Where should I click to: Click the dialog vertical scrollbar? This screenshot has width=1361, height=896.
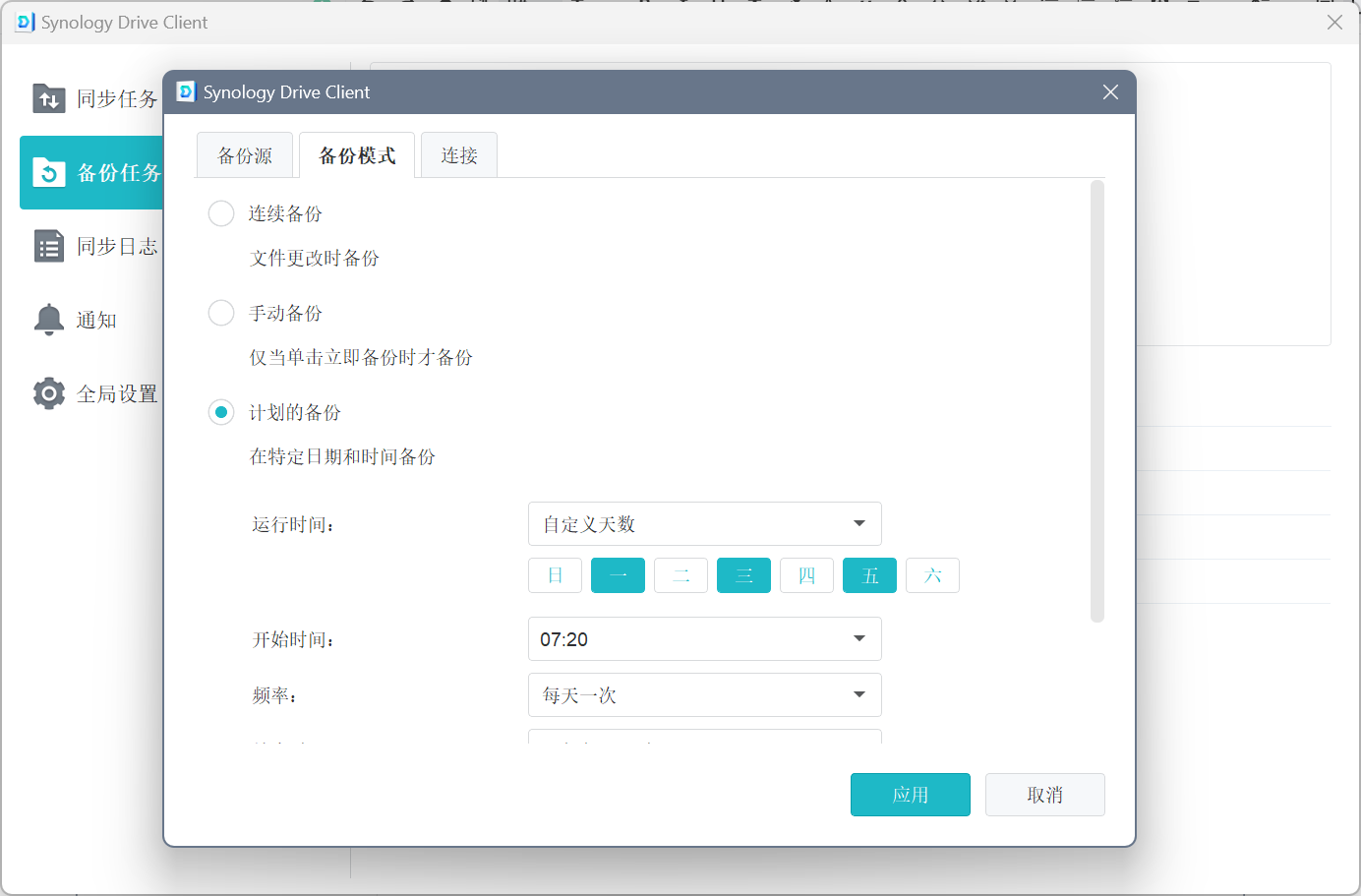[1097, 401]
